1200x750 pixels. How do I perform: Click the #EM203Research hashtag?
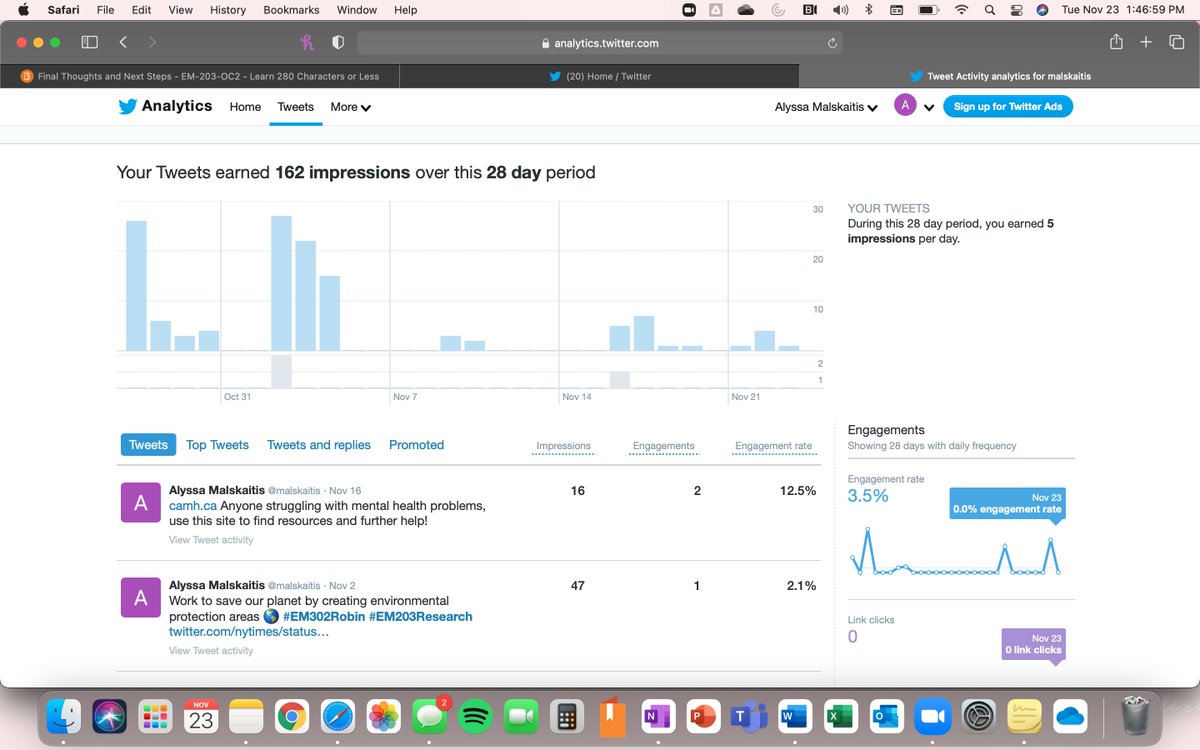coord(420,617)
